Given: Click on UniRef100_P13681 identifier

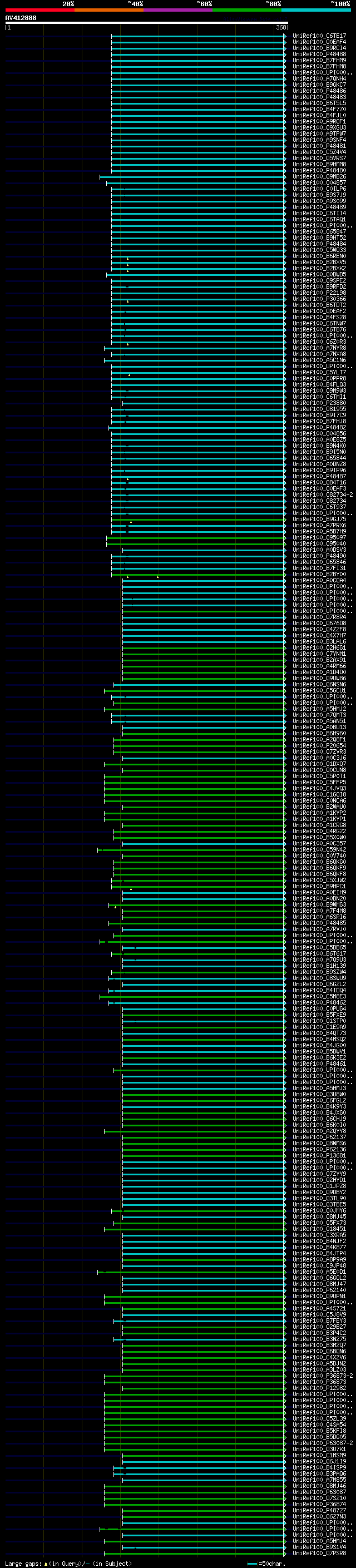Looking at the screenshot, I should 319,1155.
